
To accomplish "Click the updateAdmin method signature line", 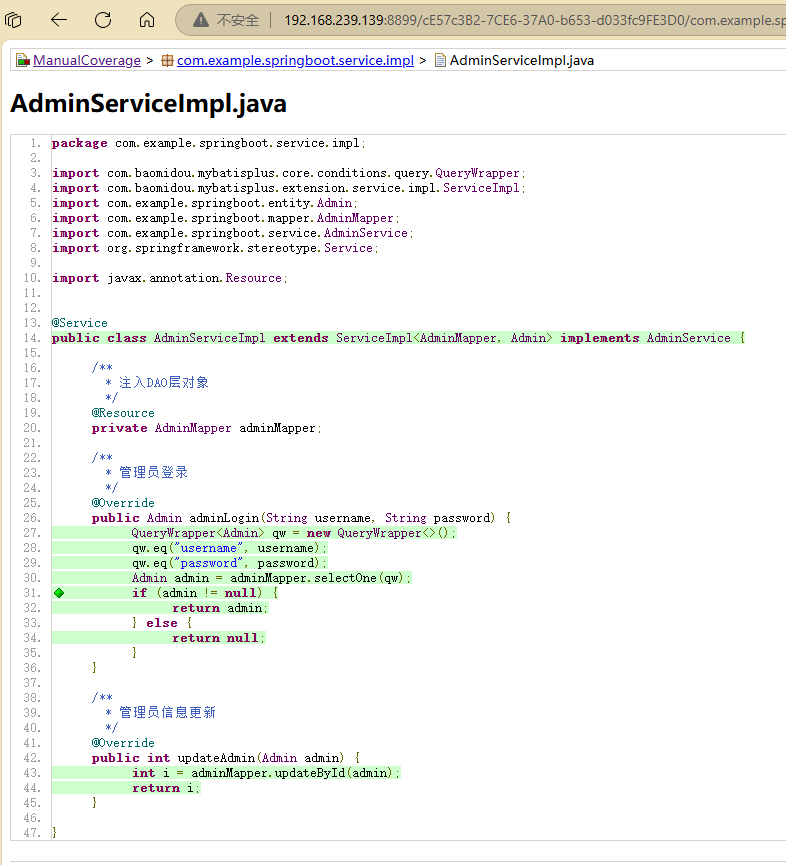I will [x=226, y=758].
